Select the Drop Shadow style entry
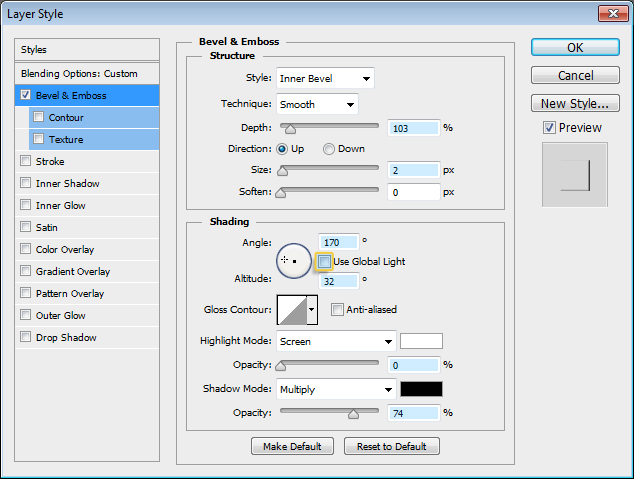The height and width of the screenshot is (479, 634). tap(66, 338)
